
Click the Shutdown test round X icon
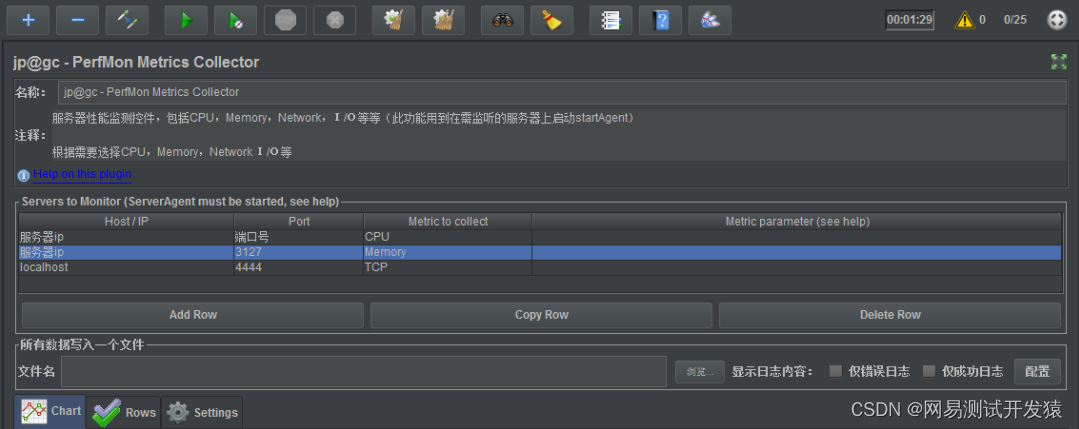(334, 20)
